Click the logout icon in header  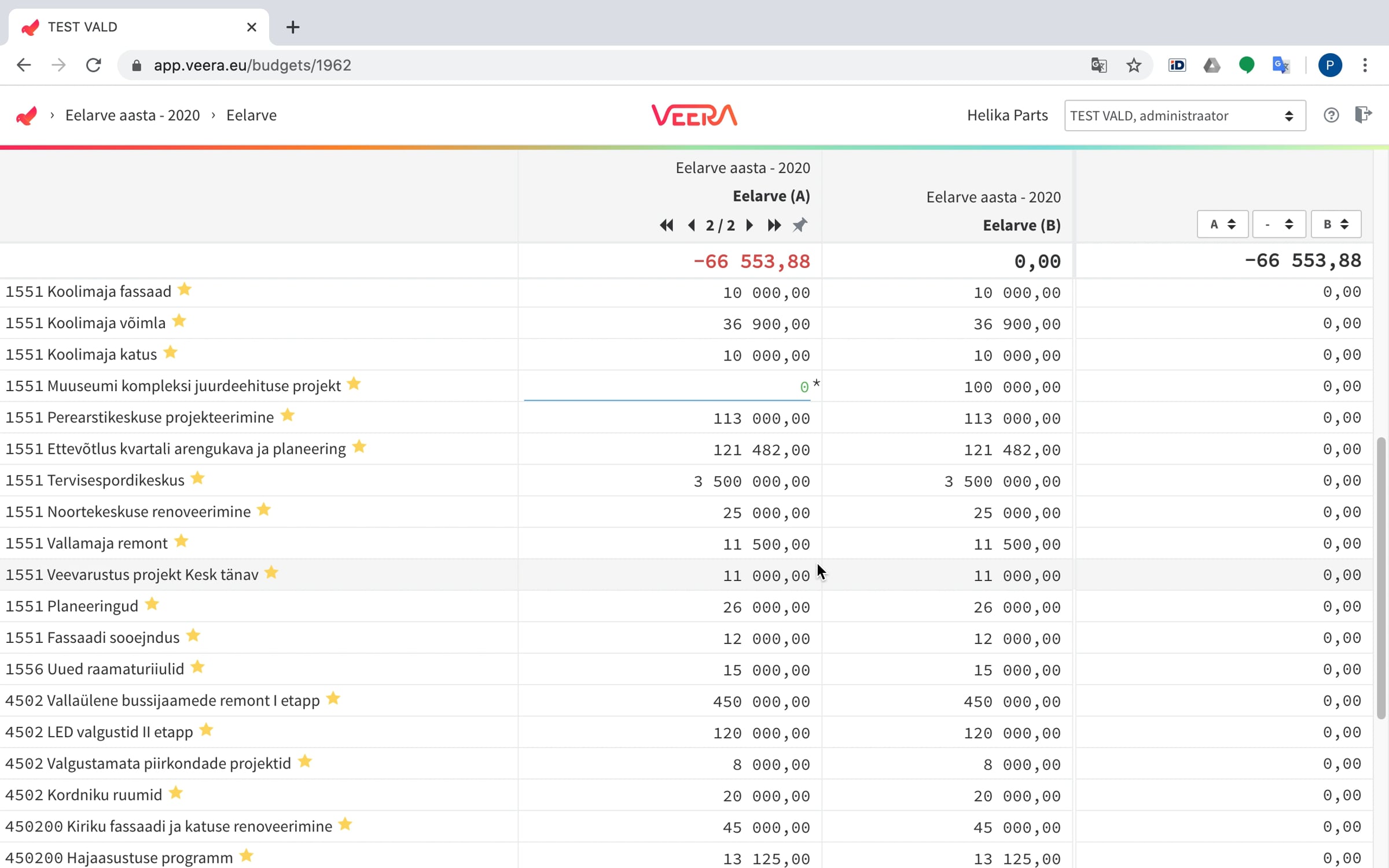click(1364, 115)
